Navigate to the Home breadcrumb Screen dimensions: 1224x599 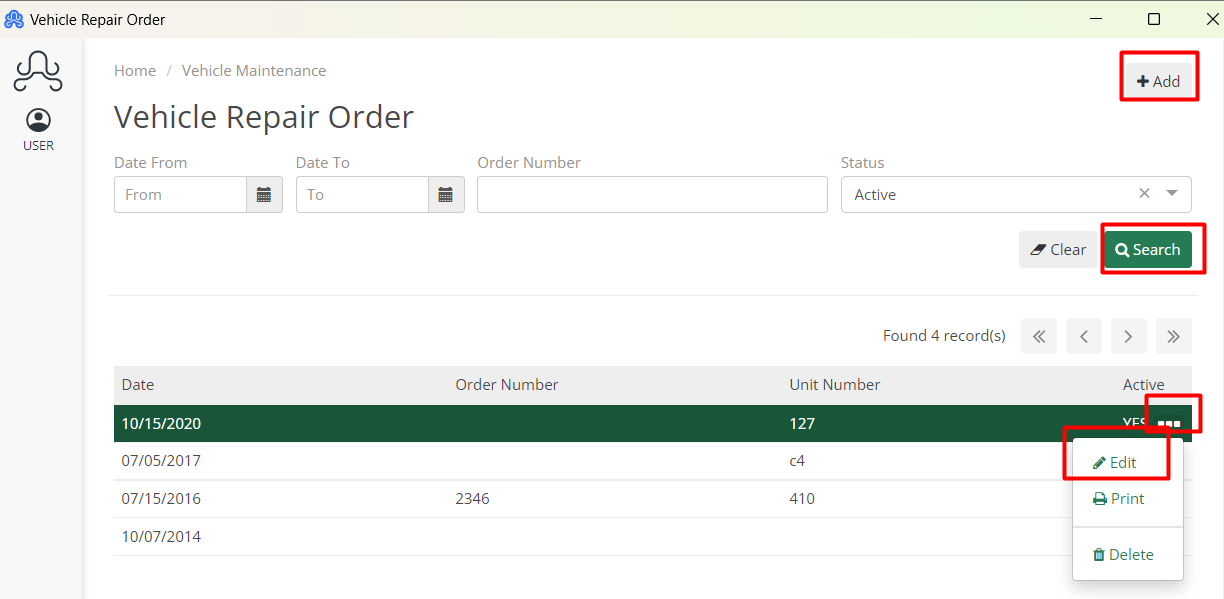click(x=135, y=71)
